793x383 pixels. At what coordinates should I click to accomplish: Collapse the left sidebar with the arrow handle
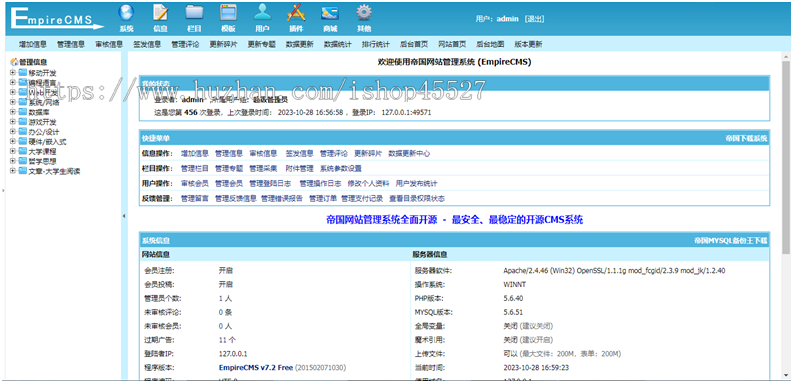pyautogui.click(x=124, y=216)
